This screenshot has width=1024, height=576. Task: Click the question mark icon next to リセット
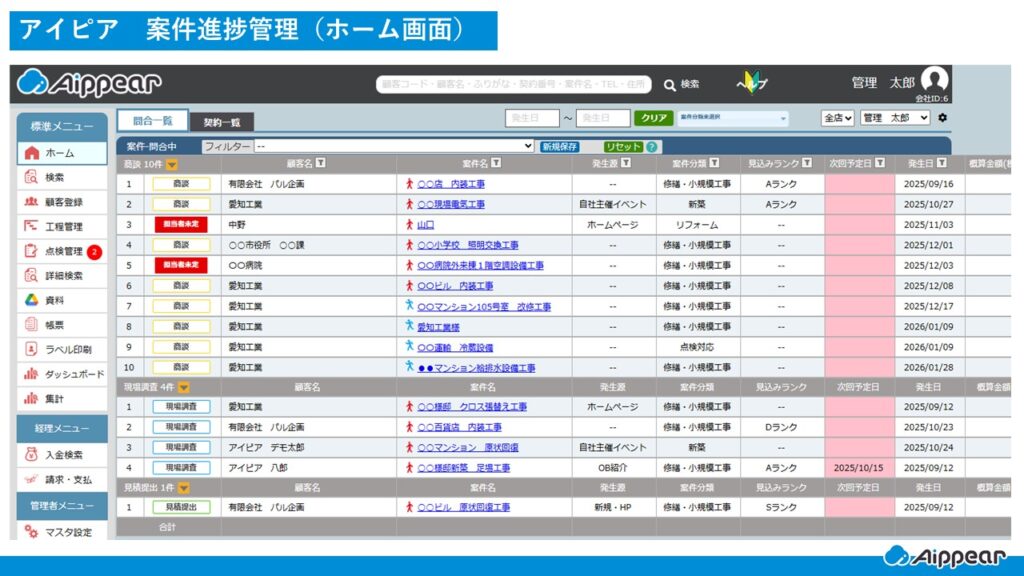click(x=652, y=146)
